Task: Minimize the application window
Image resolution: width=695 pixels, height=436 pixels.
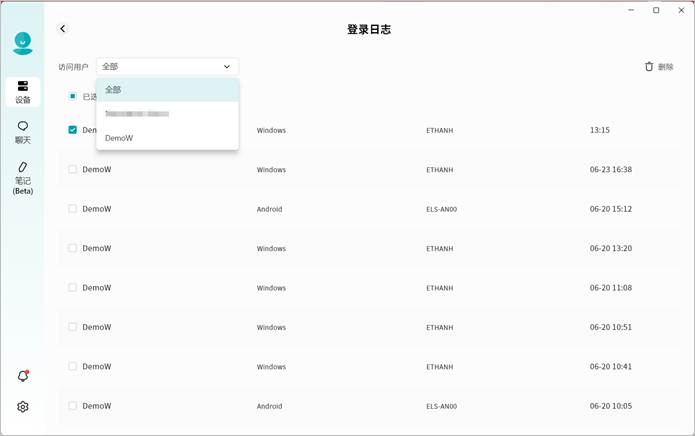Action: [632, 10]
